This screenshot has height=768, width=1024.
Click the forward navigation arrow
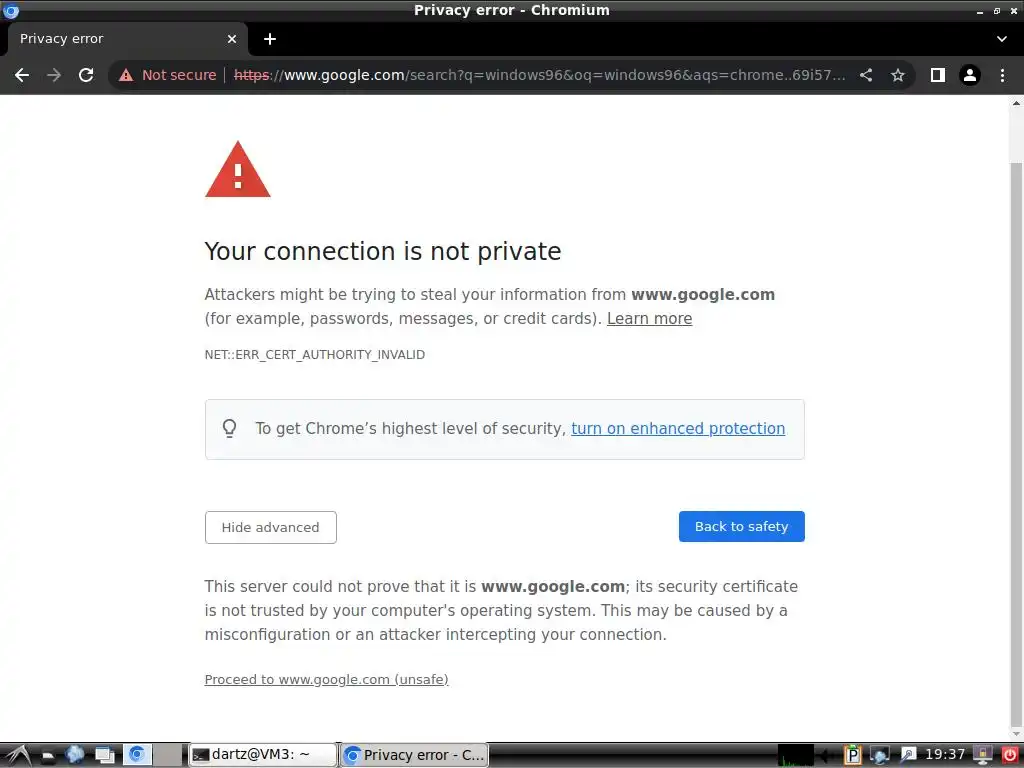(x=54, y=75)
